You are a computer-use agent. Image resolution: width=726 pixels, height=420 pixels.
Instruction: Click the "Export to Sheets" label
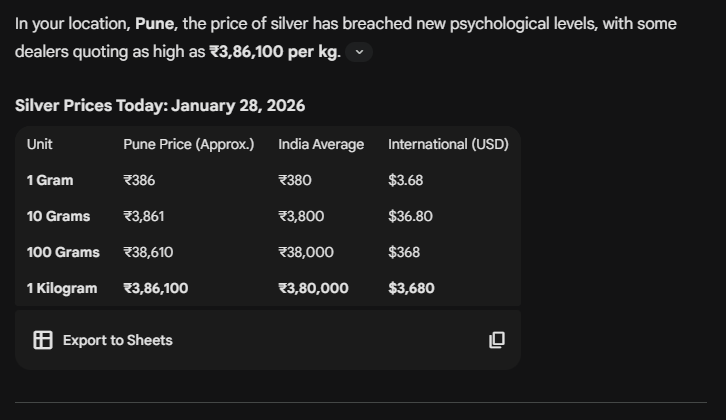pos(117,340)
